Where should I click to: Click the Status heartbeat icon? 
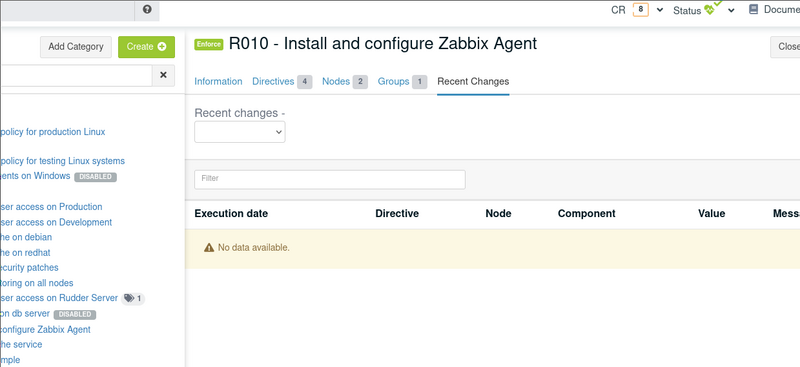709,10
